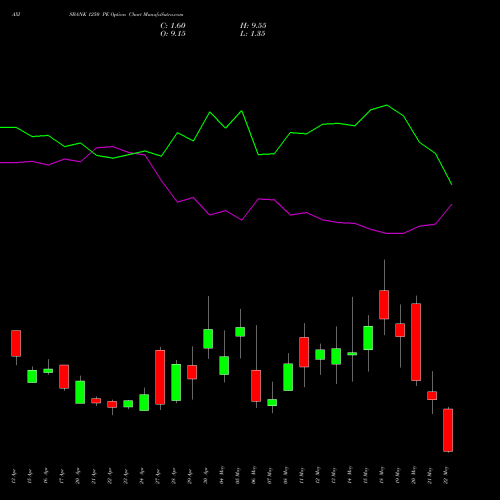Click the purple indicator line's right end
Viewport: 500px width, 500px height.
tap(452, 204)
